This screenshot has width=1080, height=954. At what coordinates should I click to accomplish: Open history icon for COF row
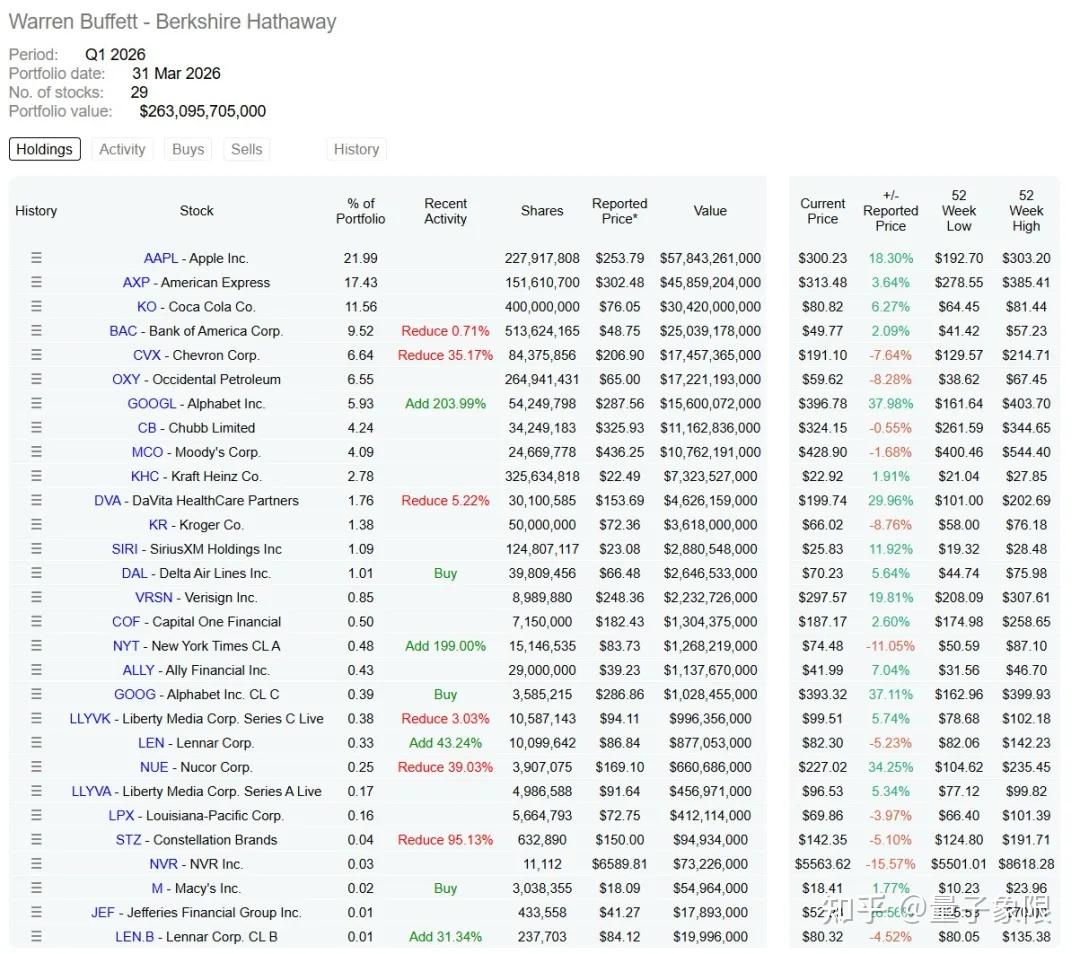(x=37, y=621)
